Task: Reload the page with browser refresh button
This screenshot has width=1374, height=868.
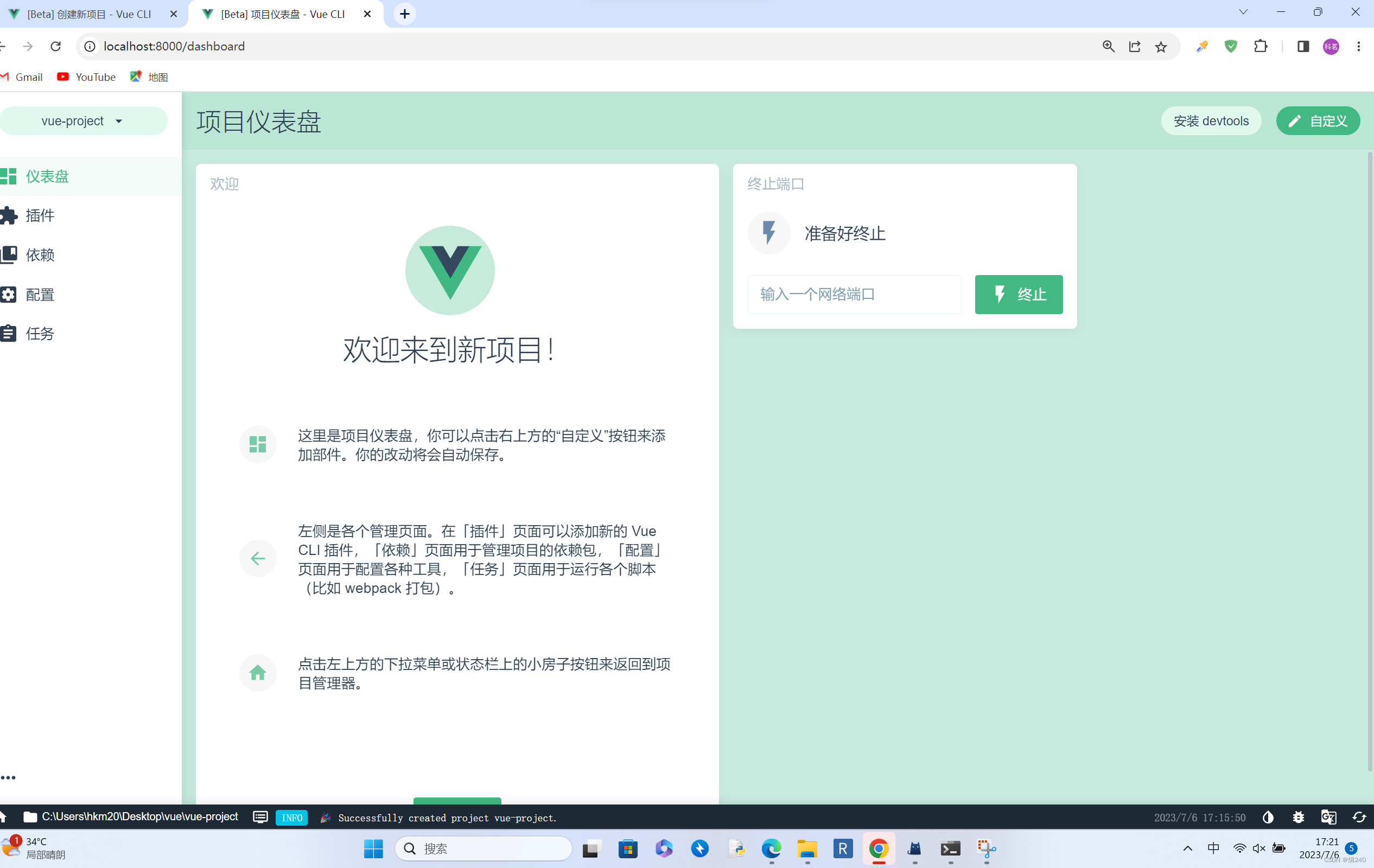Action: (x=55, y=46)
